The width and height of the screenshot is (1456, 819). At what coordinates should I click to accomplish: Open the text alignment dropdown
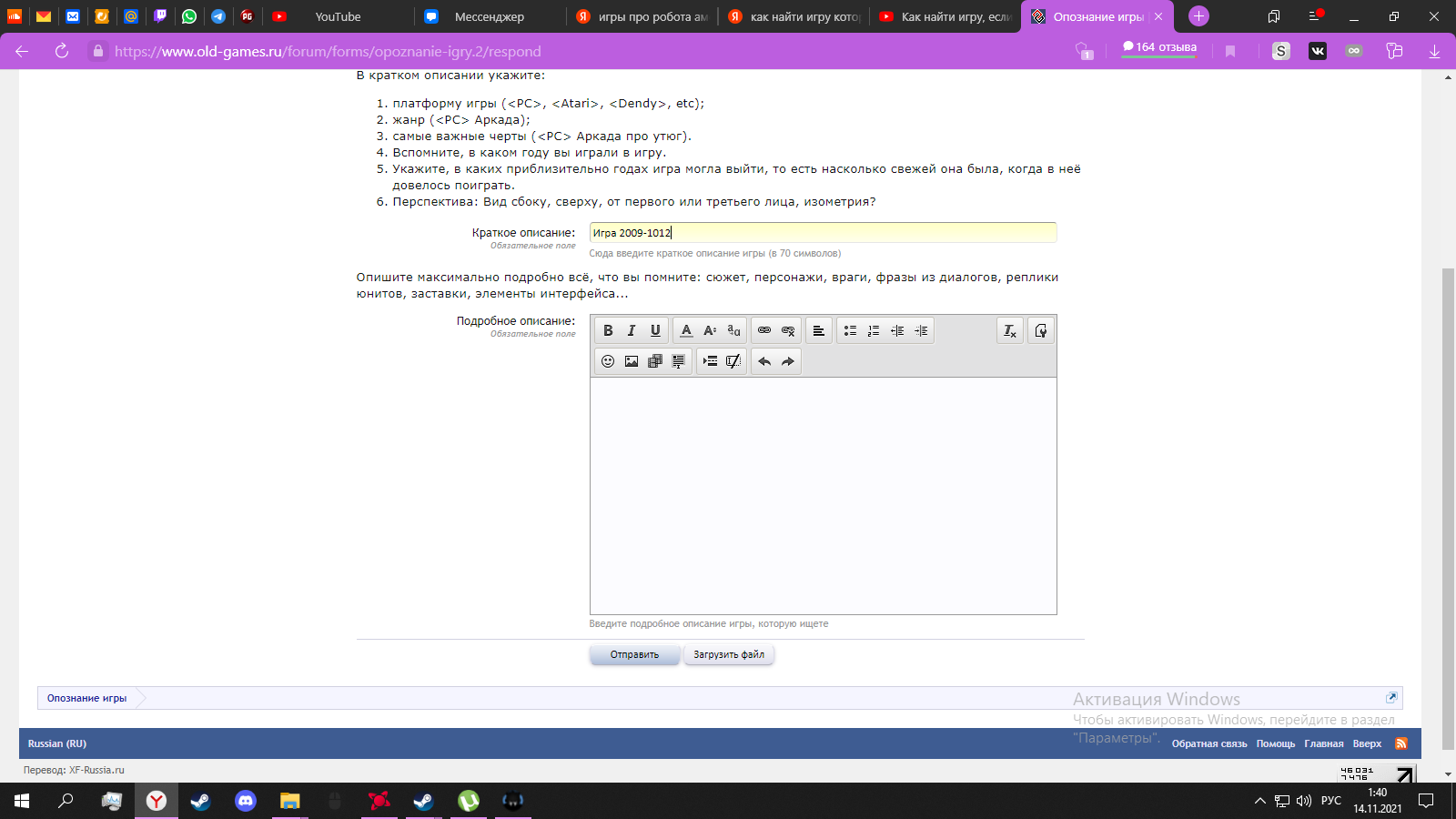[819, 330]
